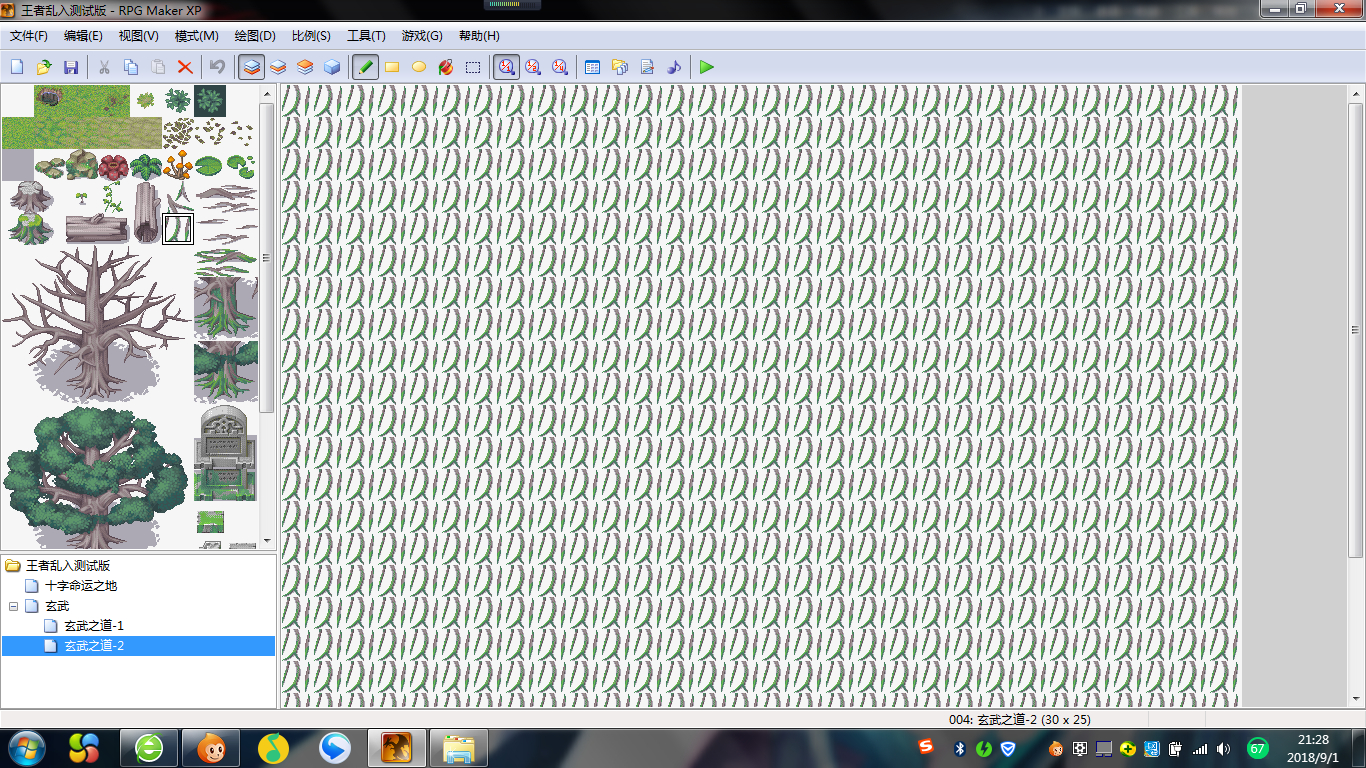Viewport: 1366px width, 768px height.
Task: Click the tileset palette scroll-down arrow
Action: pyautogui.click(x=267, y=541)
